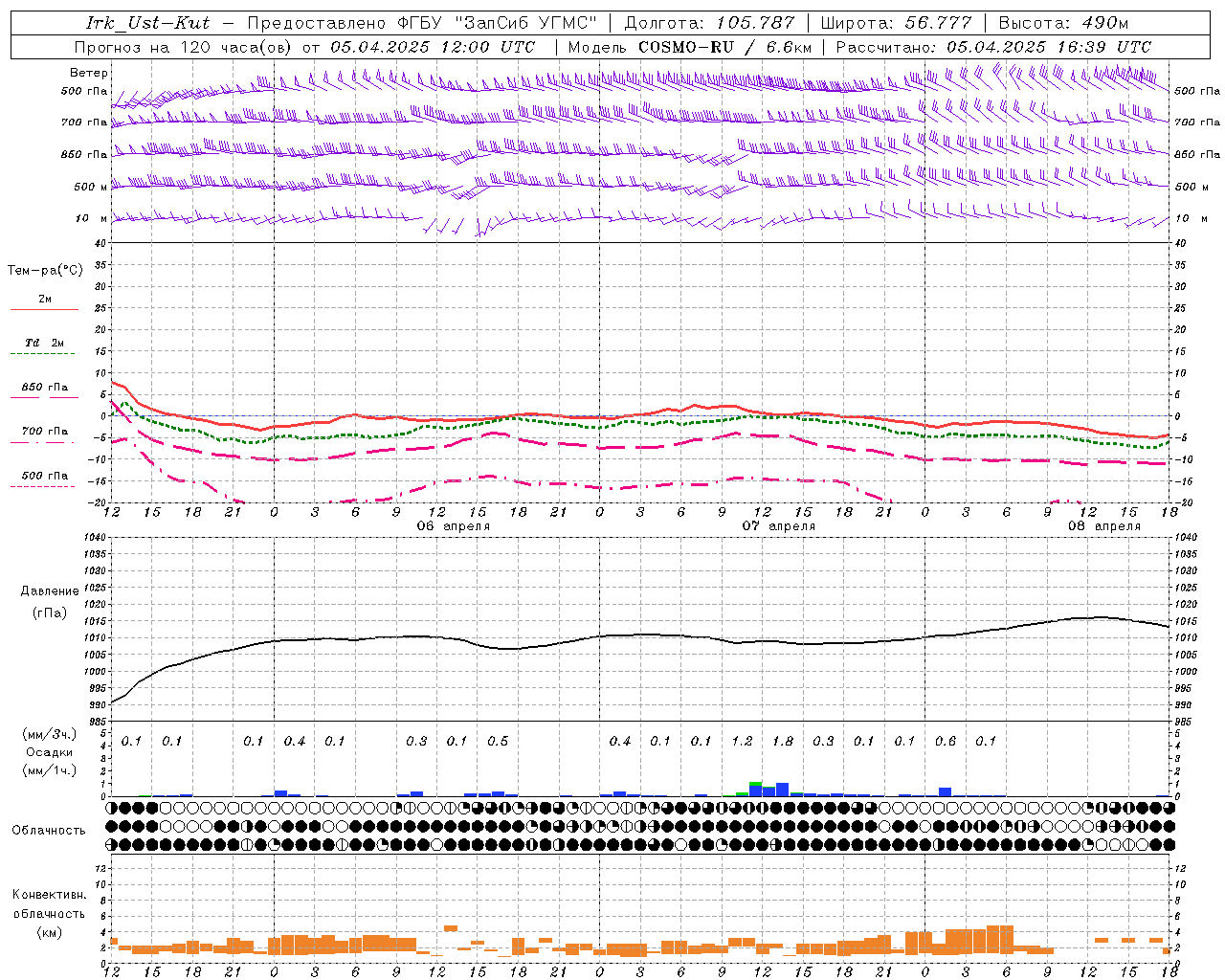Click the latitude value "Широта: 56.777"
This screenshot has width=1225, height=980.
coord(897,23)
